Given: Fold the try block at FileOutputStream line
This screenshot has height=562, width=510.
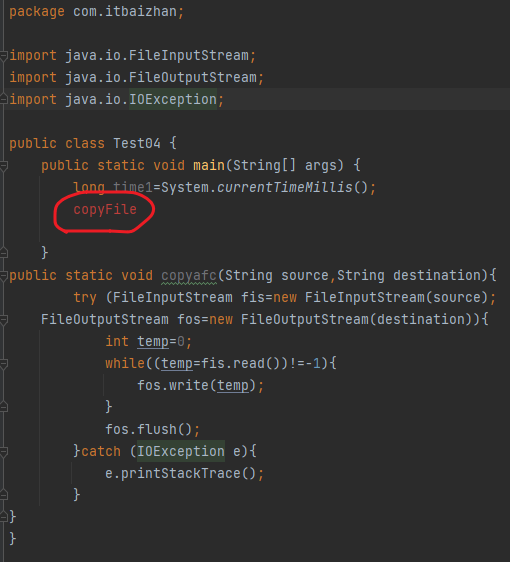Looking at the screenshot, I should click(x=3, y=320).
